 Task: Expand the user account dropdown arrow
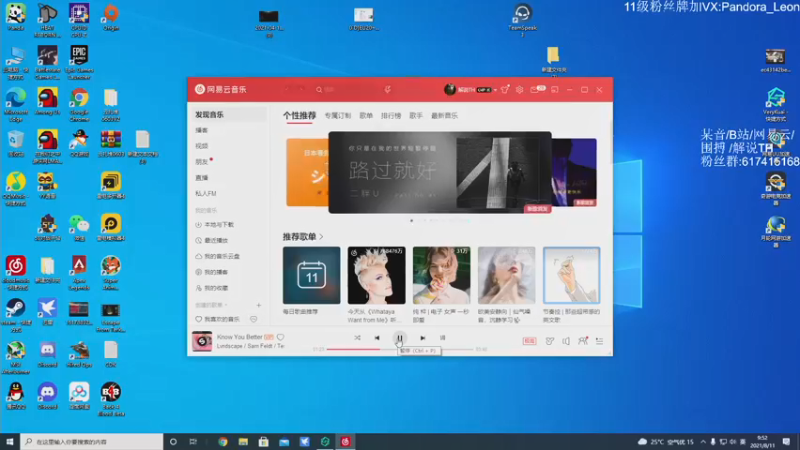pyautogui.click(x=495, y=90)
